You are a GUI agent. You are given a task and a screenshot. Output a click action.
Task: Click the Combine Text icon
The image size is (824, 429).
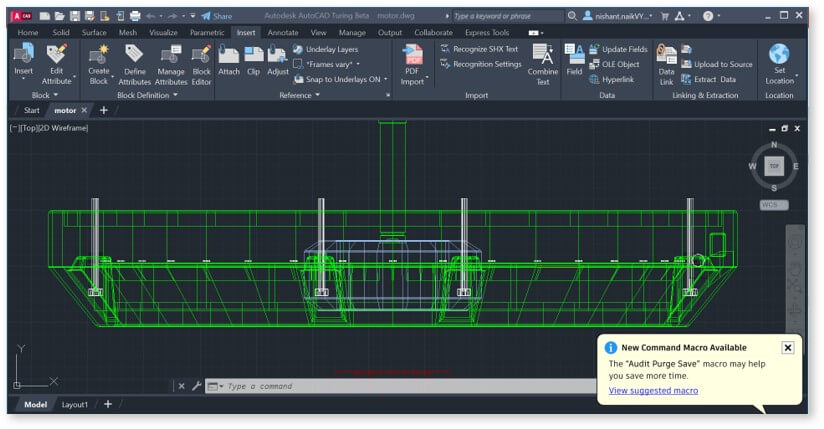tap(543, 54)
